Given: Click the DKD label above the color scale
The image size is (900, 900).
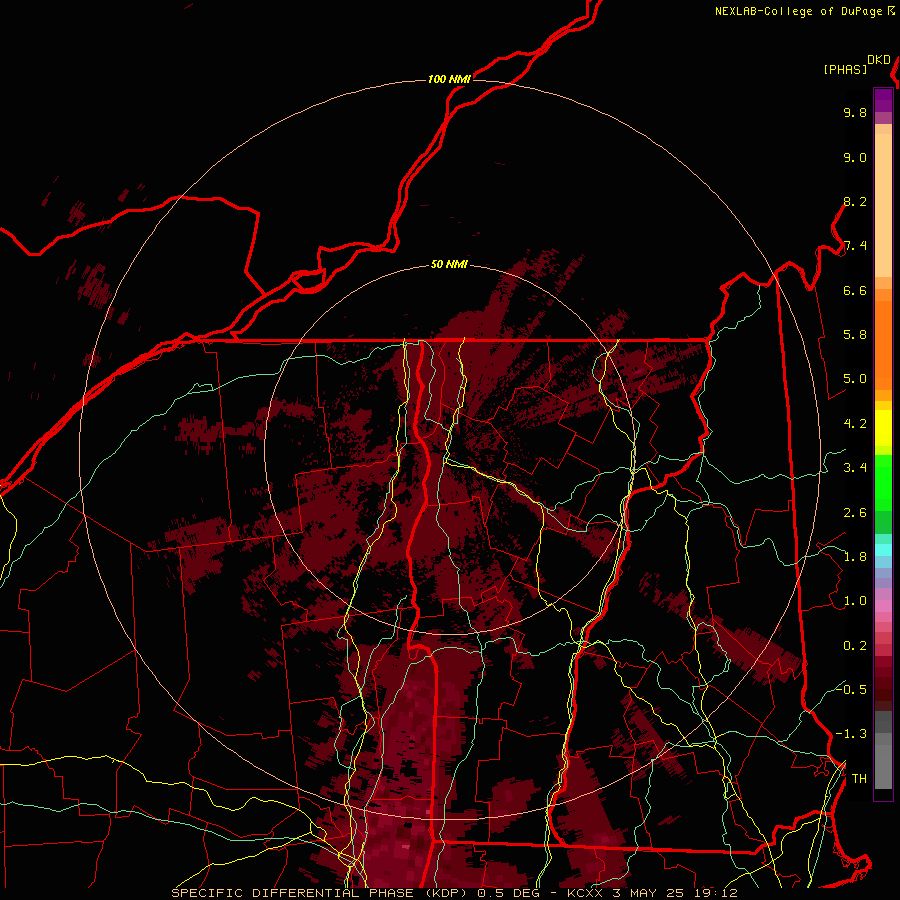Looking at the screenshot, I should [x=879, y=60].
